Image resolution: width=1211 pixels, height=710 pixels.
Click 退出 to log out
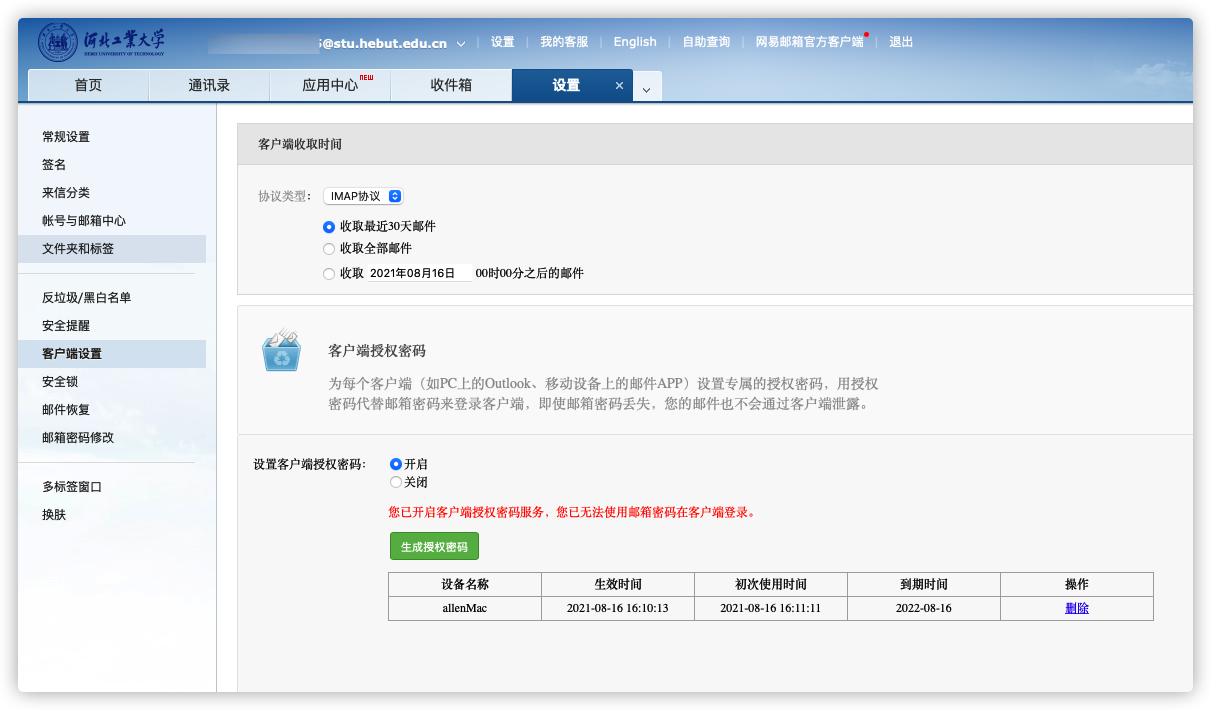point(899,42)
